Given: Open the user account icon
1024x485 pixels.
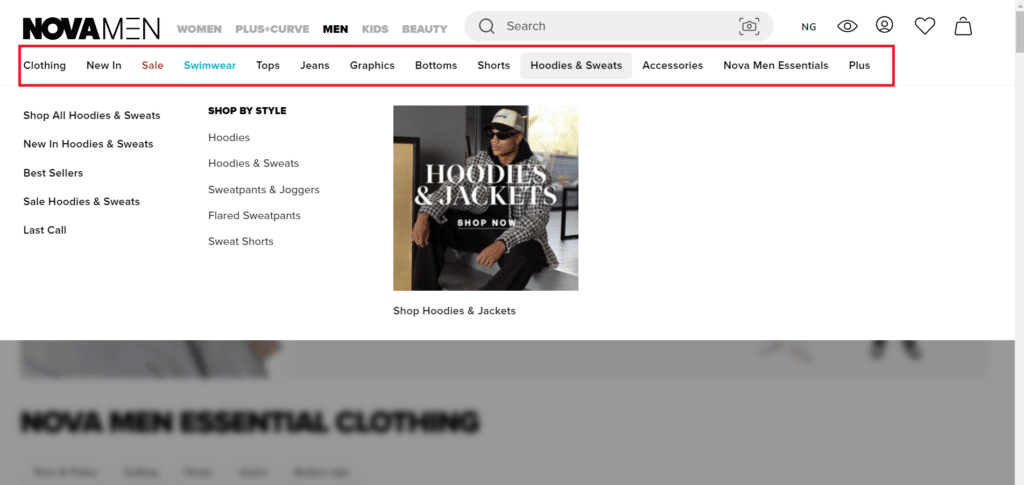Looking at the screenshot, I should [x=884, y=25].
